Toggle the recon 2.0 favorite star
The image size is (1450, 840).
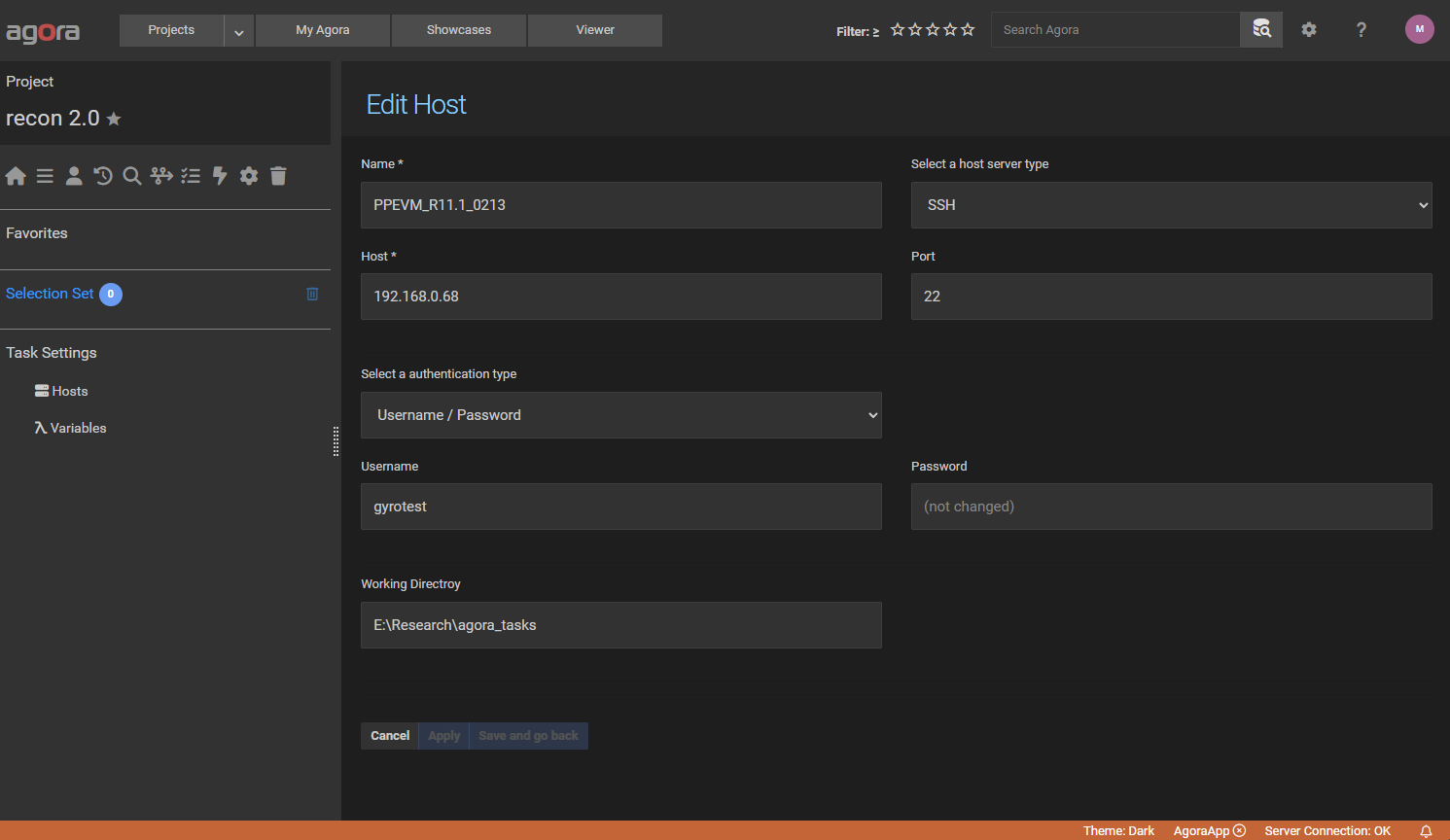[114, 119]
